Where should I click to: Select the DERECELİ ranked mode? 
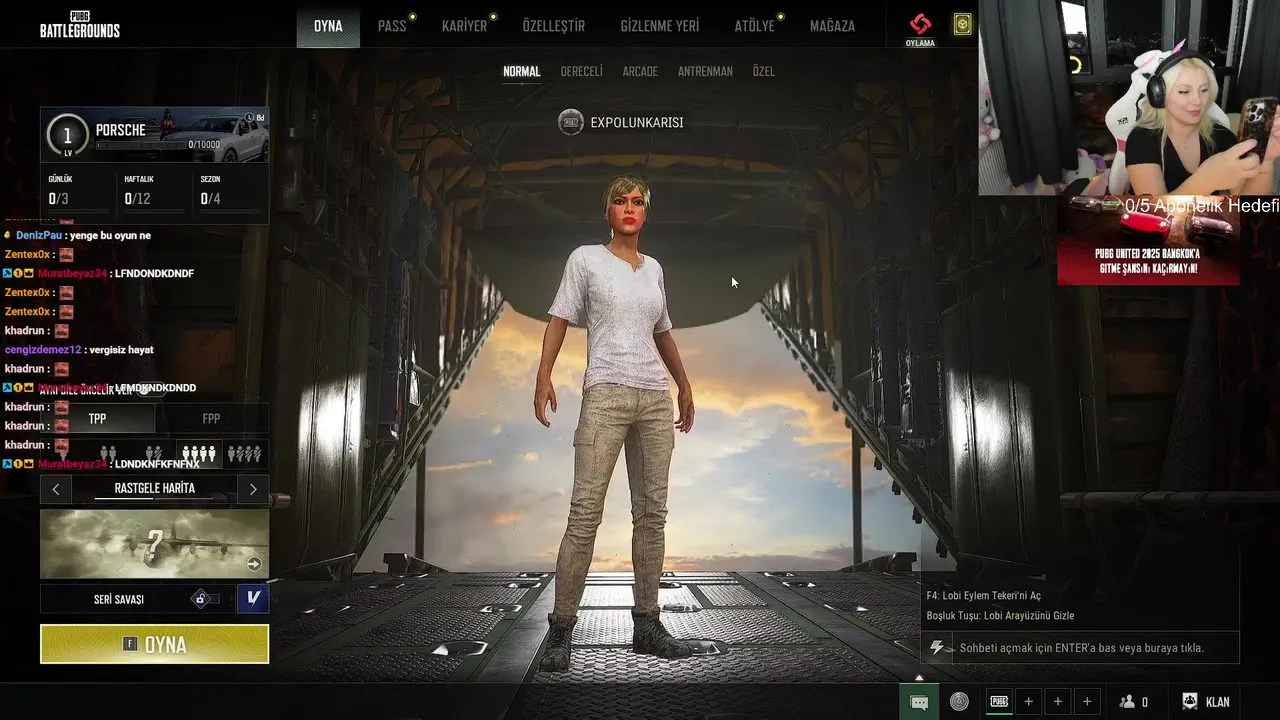pos(581,72)
